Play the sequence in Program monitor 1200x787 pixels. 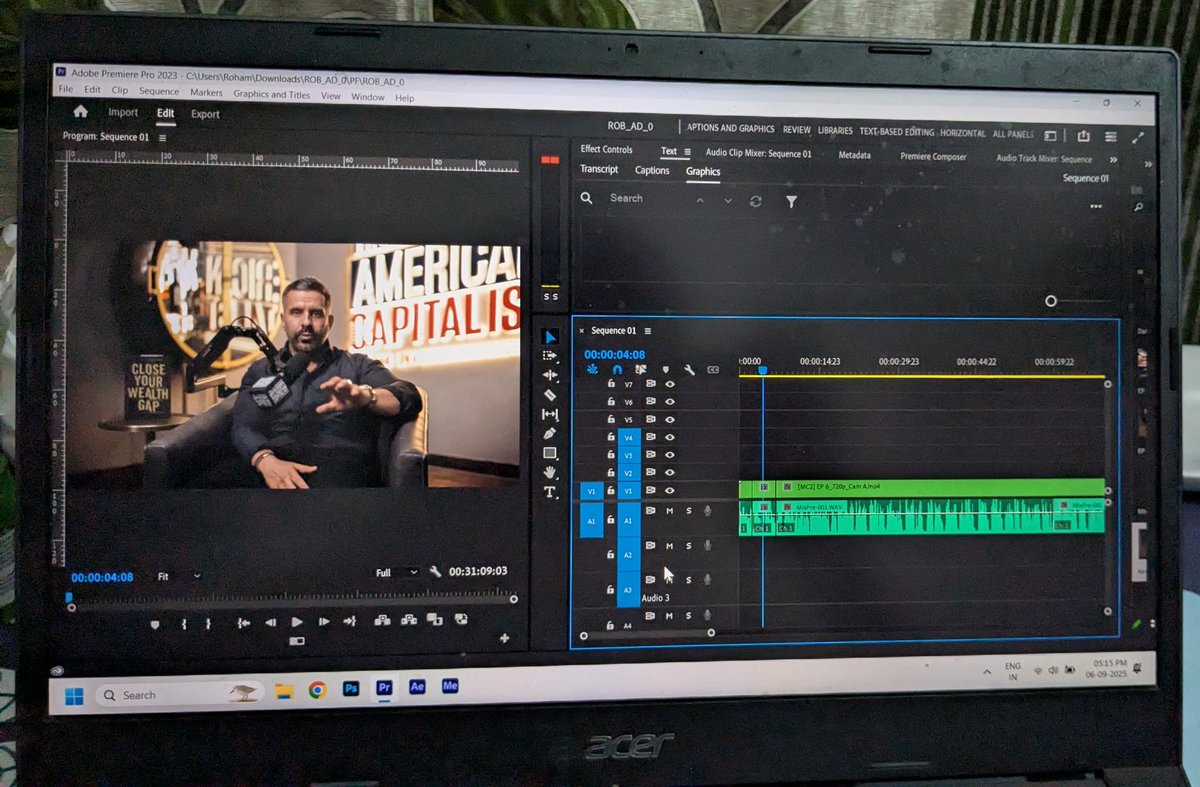pos(297,622)
